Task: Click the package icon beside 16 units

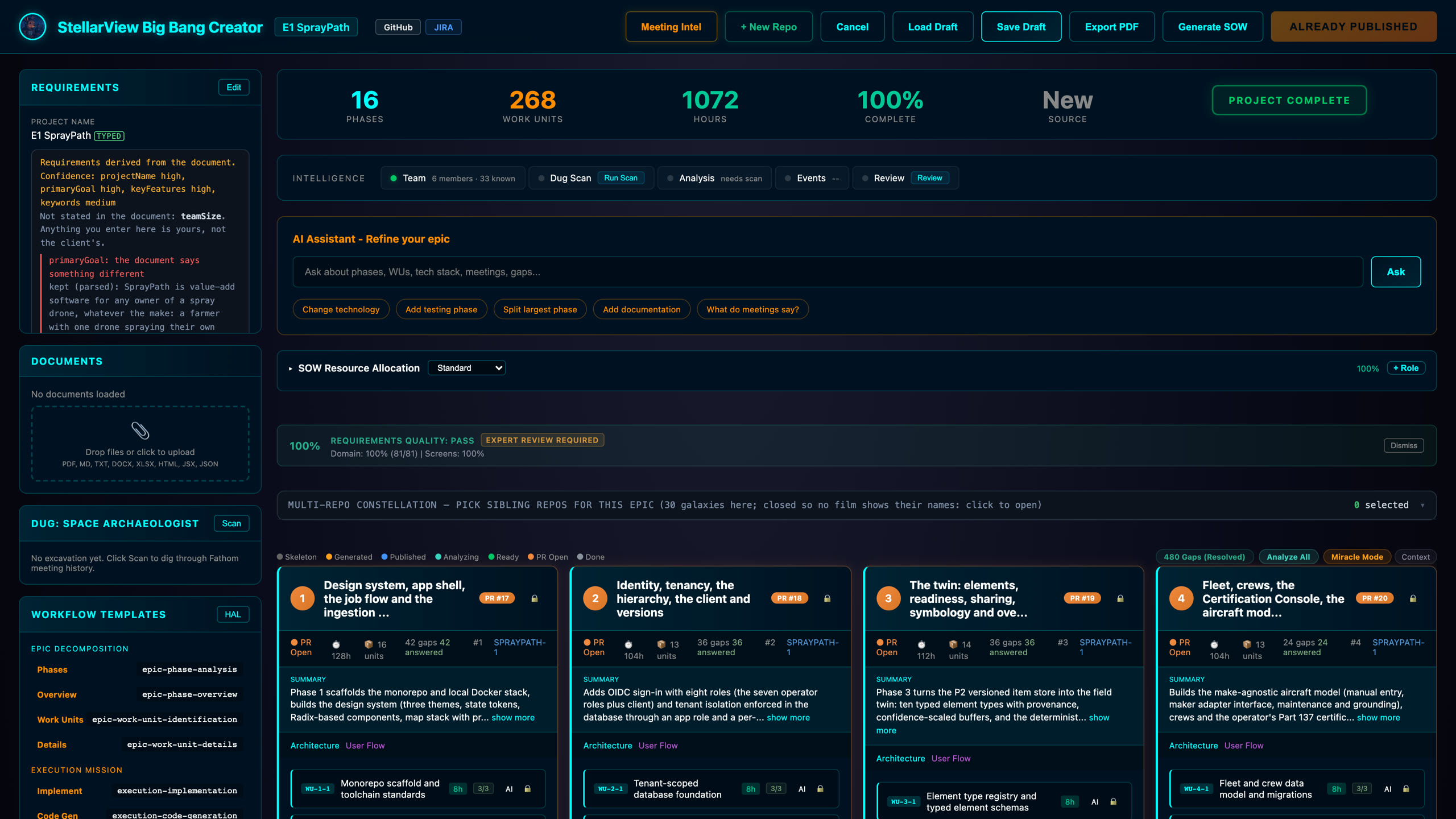Action: pyautogui.click(x=369, y=644)
